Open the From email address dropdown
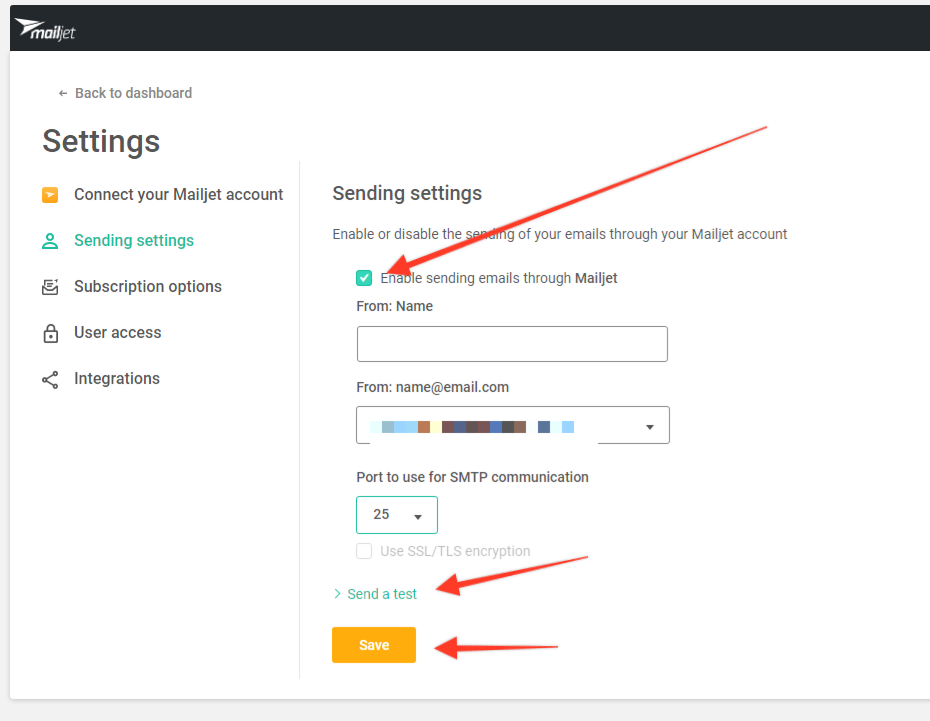 pos(513,425)
